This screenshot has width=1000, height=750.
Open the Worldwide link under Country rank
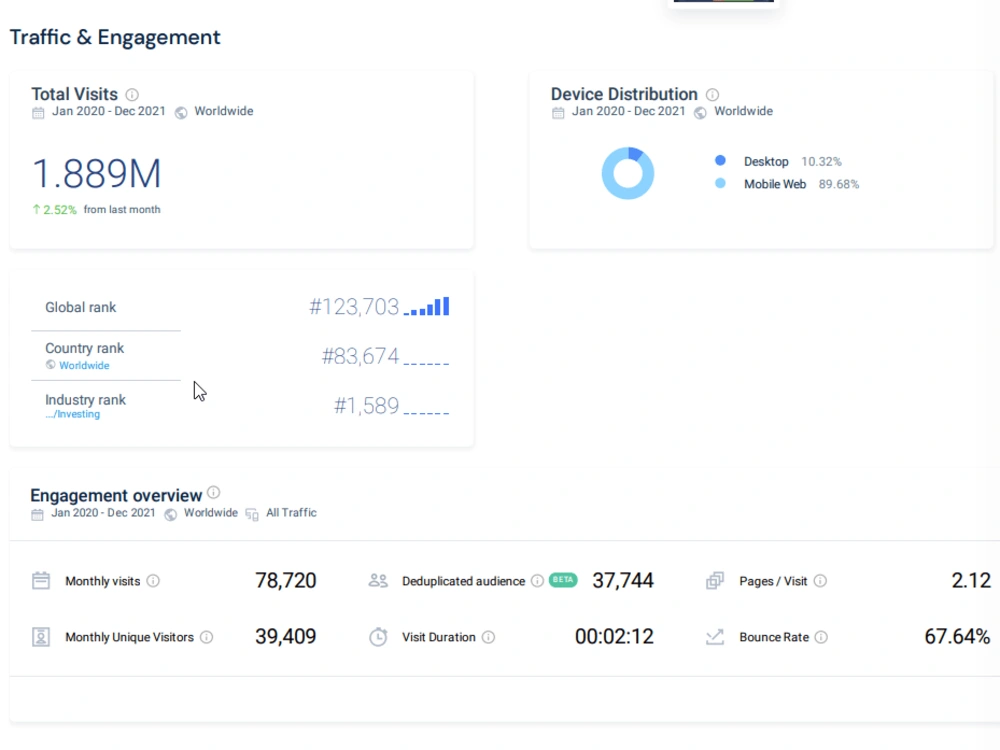coord(84,365)
